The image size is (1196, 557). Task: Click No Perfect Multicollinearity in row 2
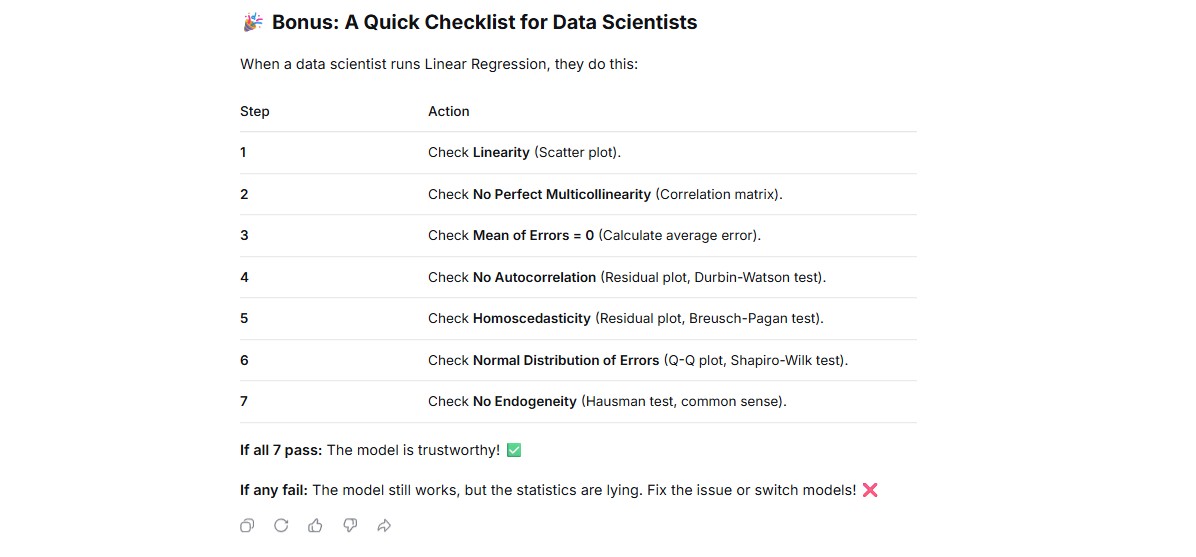[562, 195]
